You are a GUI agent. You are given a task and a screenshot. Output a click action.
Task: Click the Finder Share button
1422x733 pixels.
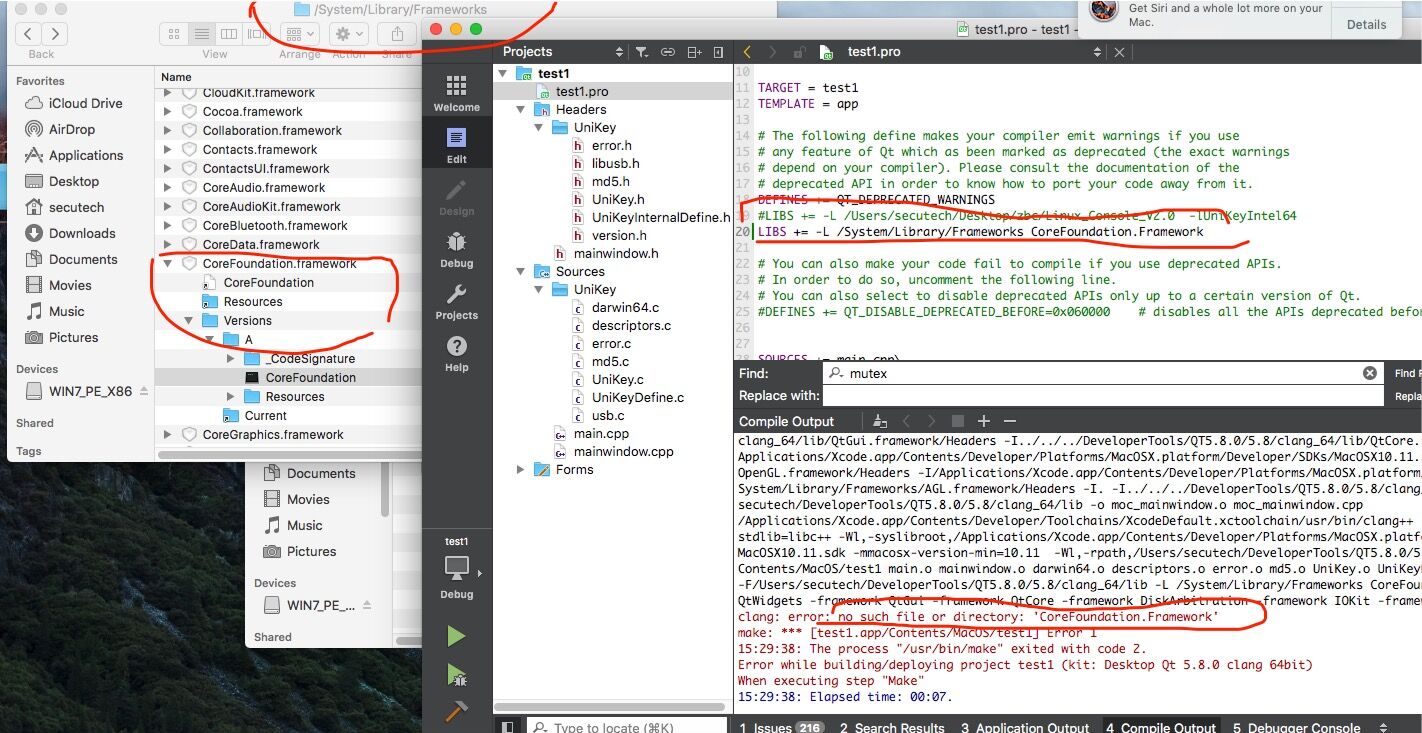coord(397,34)
